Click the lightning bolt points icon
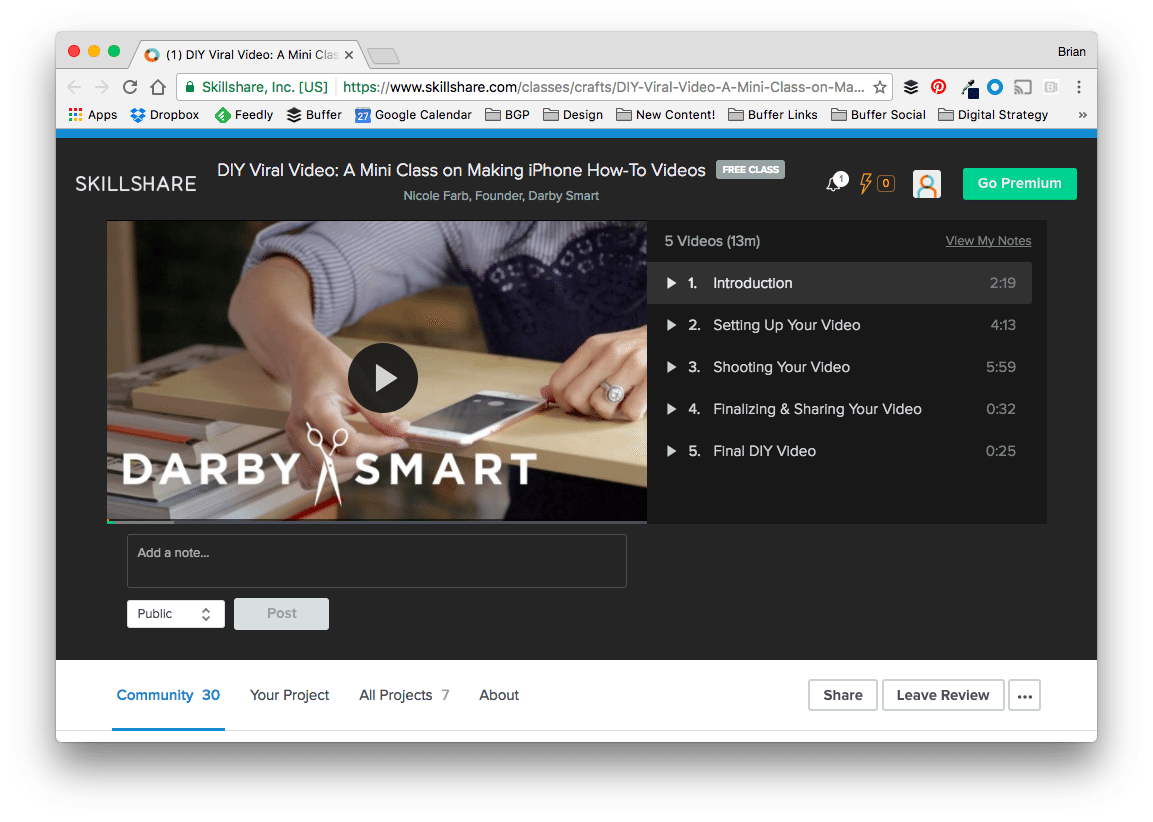This screenshot has width=1153, height=822. click(865, 183)
